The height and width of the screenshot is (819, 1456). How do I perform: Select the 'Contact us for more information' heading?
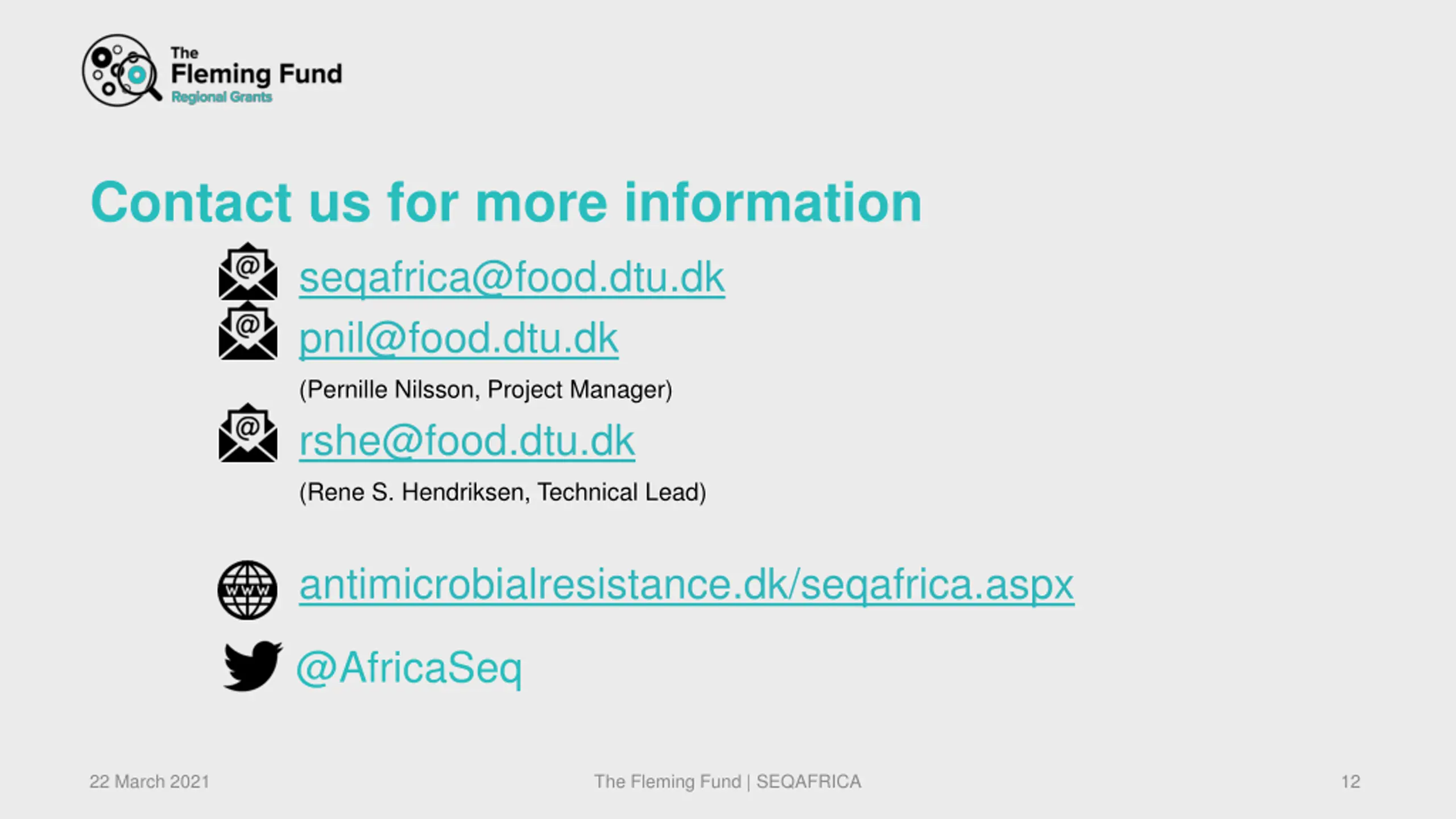click(506, 202)
